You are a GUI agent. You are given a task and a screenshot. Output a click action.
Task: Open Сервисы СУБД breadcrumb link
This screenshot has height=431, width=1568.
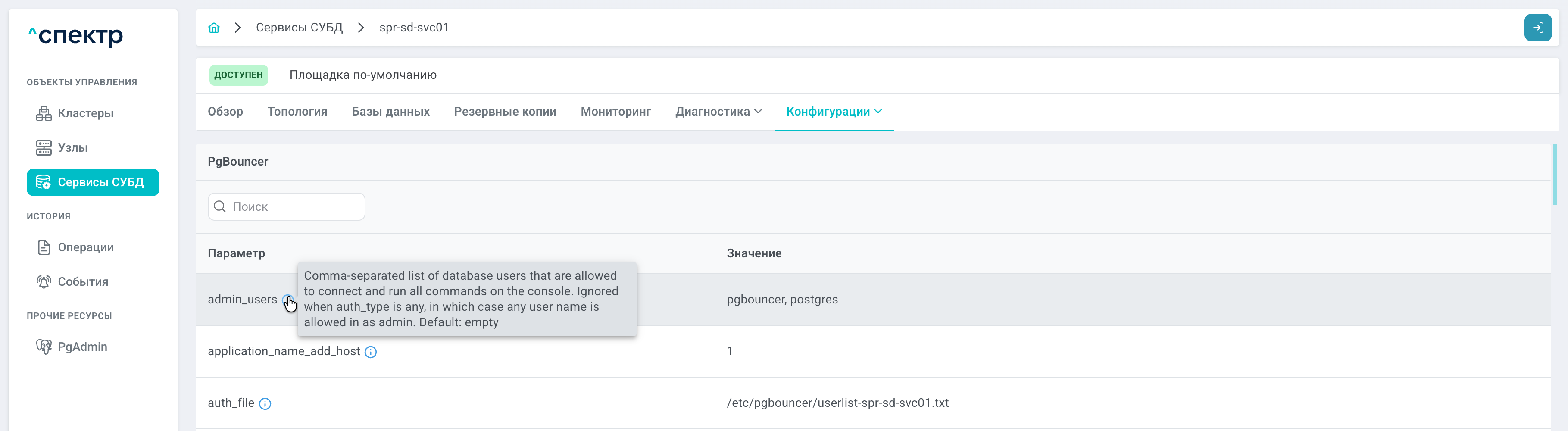pyautogui.click(x=300, y=28)
